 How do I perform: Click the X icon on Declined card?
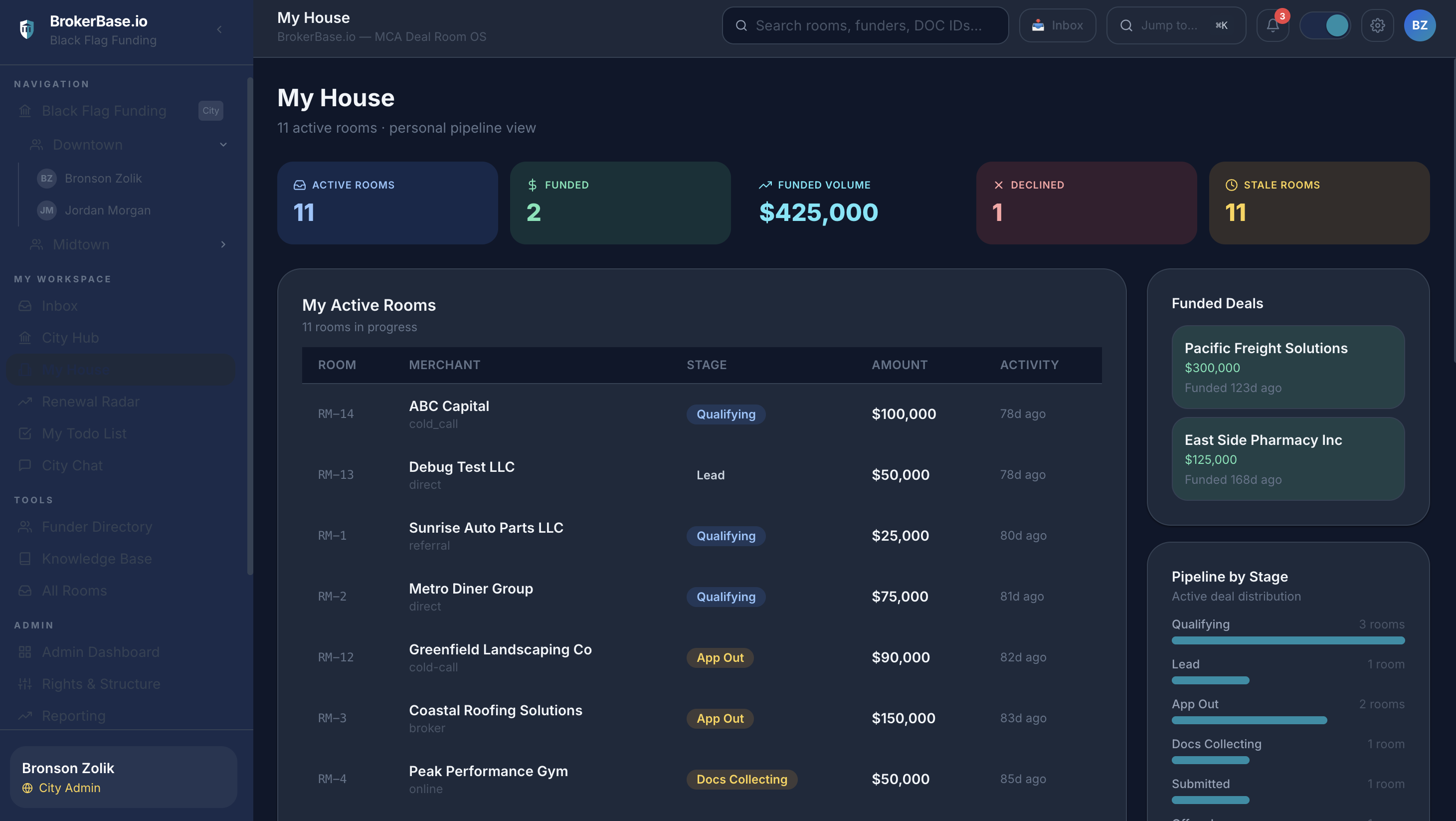point(998,185)
